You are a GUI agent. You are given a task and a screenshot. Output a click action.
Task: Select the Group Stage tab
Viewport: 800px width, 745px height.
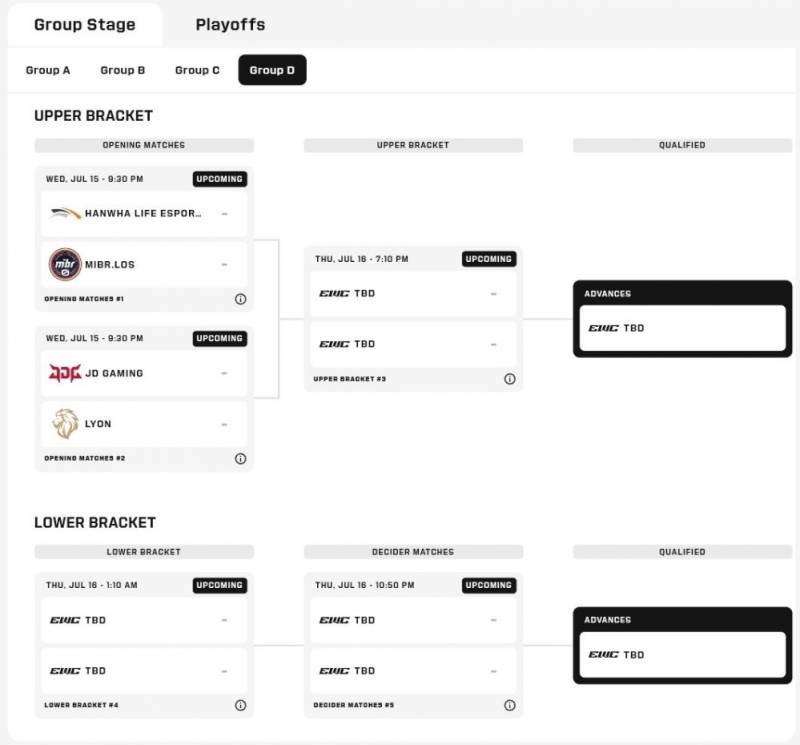(x=85, y=24)
